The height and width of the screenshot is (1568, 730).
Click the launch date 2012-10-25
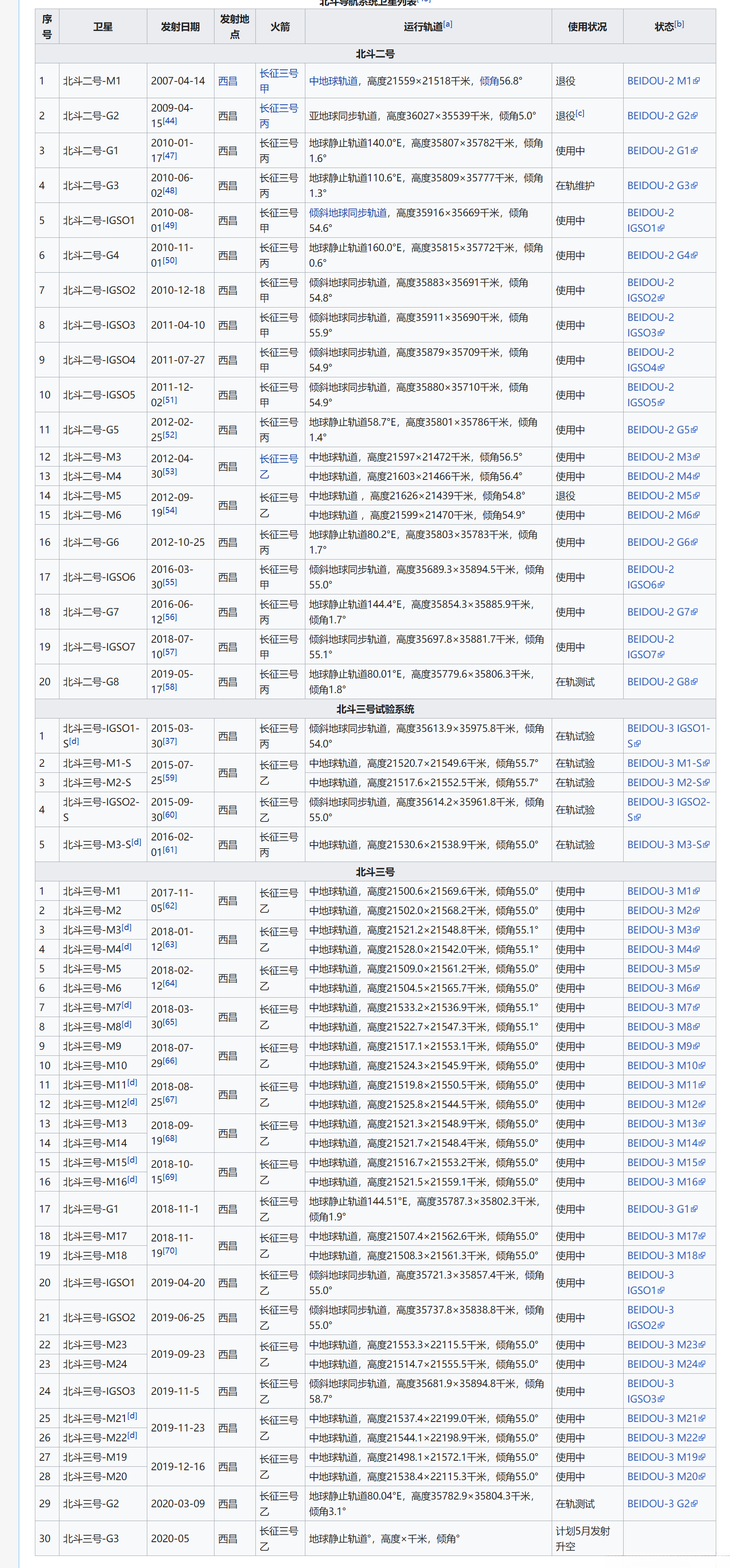coord(177,542)
